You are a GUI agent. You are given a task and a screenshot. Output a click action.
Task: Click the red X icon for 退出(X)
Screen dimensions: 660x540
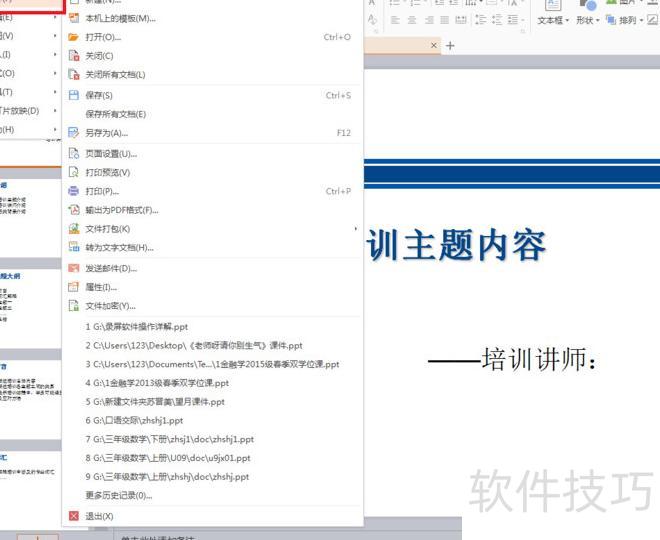74,516
